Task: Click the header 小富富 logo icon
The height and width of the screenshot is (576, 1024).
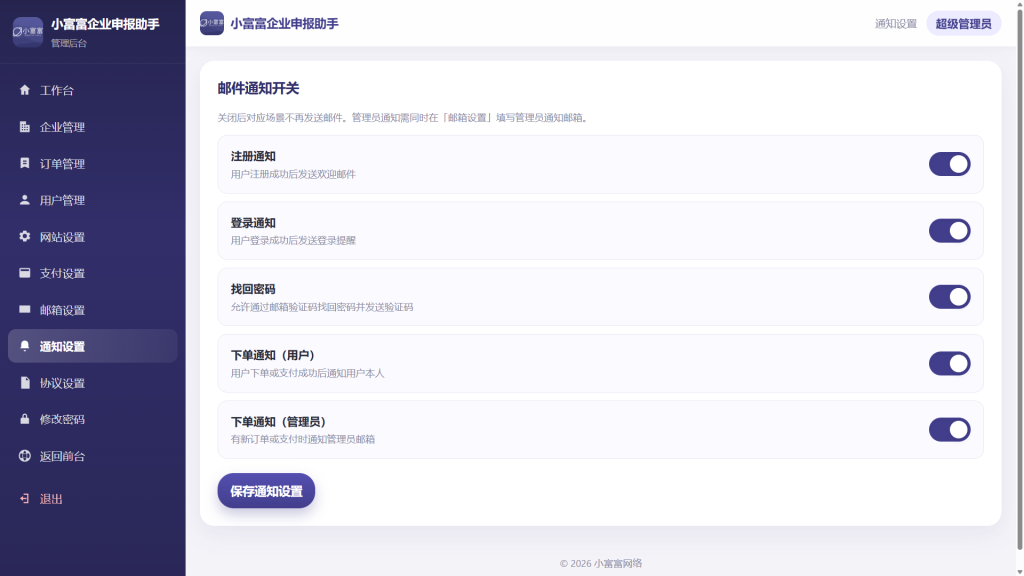Action: pyautogui.click(x=212, y=23)
